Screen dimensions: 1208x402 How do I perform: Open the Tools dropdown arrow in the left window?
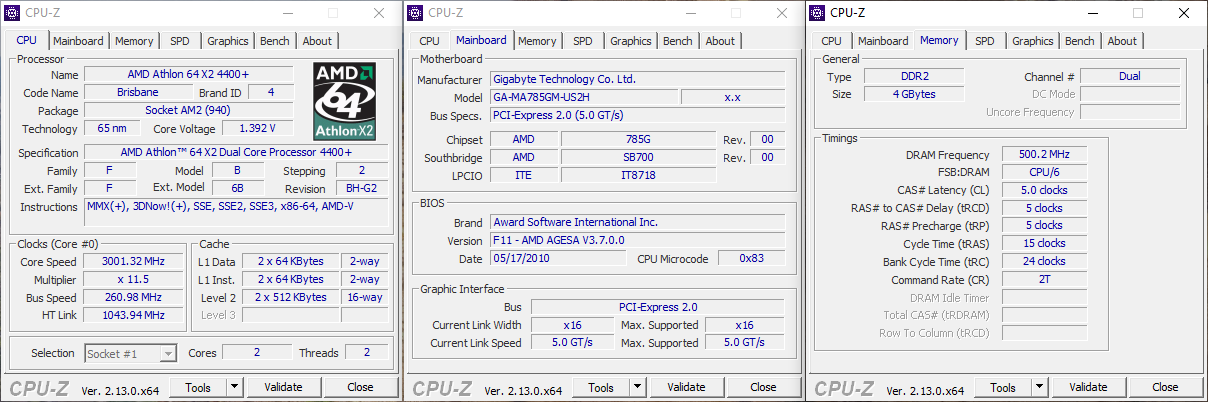(x=234, y=387)
